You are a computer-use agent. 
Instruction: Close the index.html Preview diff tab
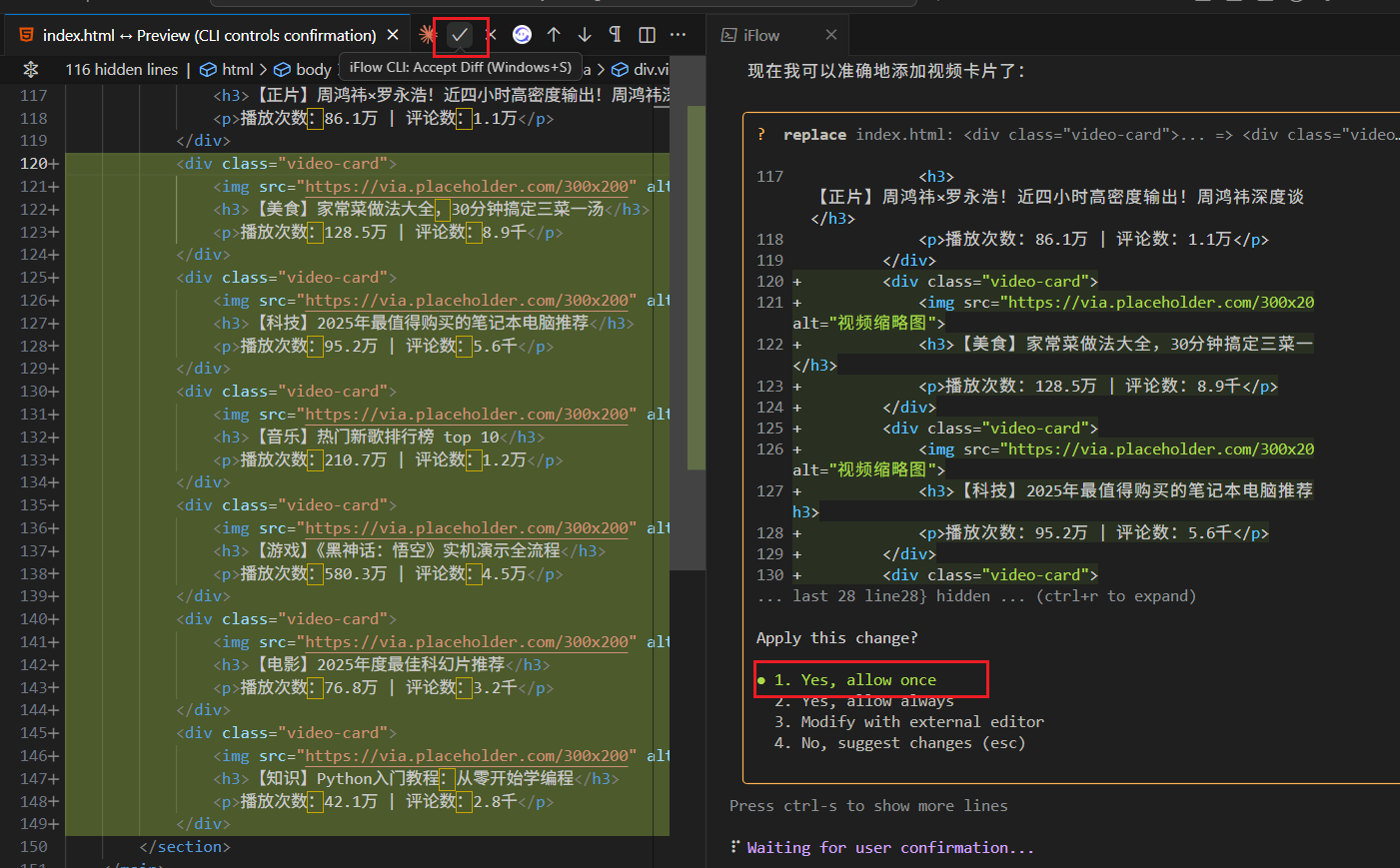(x=393, y=35)
